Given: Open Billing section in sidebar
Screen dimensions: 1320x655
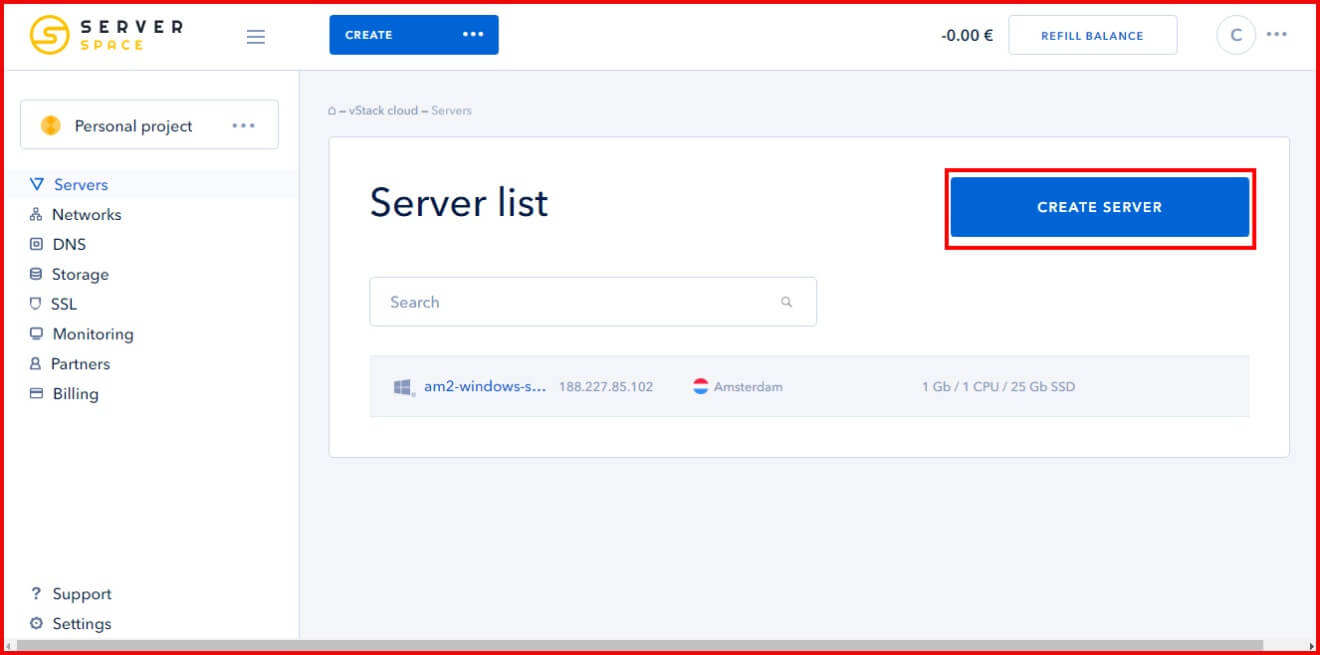Looking at the screenshot, I should click(75, 394).
